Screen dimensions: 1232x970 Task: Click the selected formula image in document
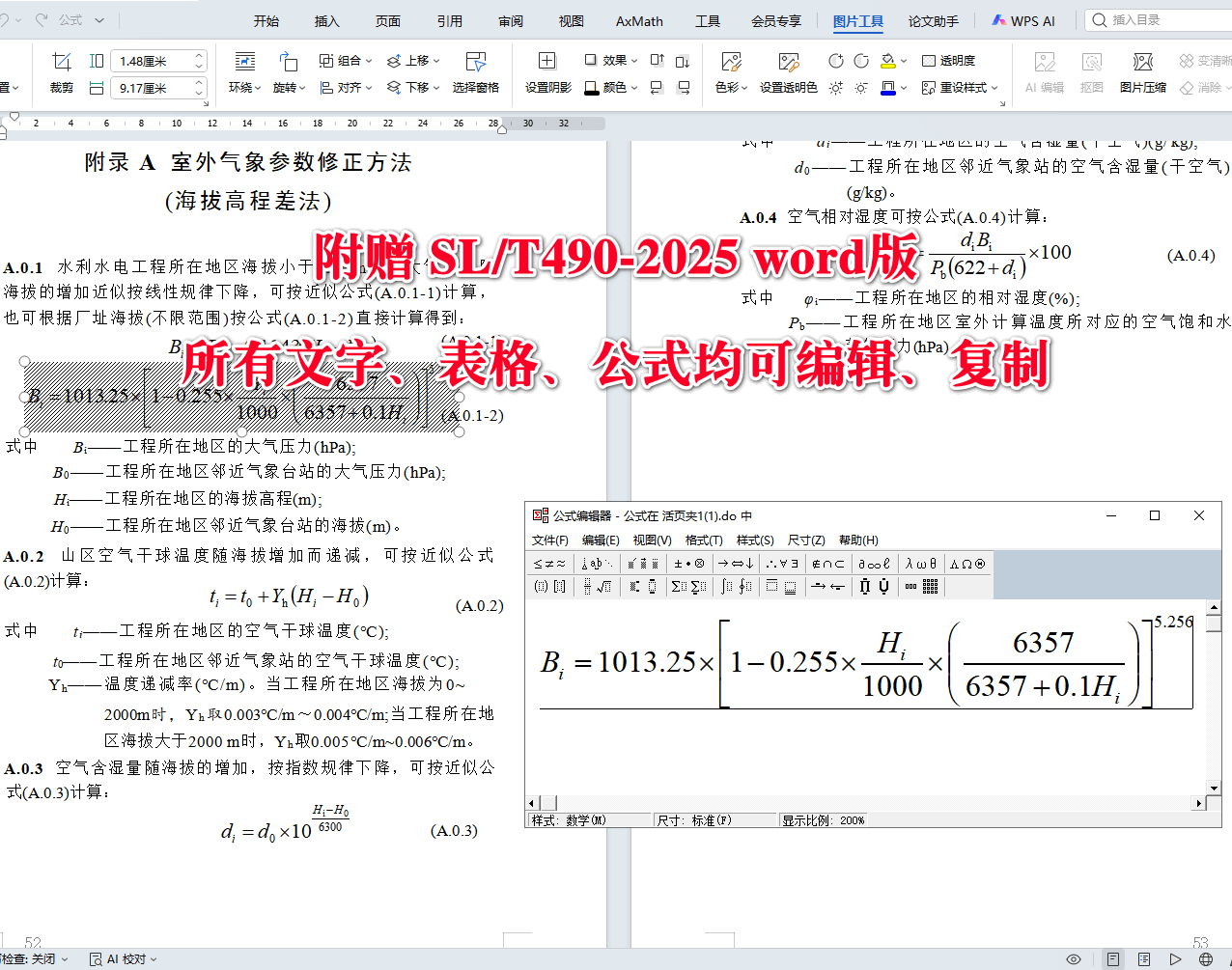241,396
